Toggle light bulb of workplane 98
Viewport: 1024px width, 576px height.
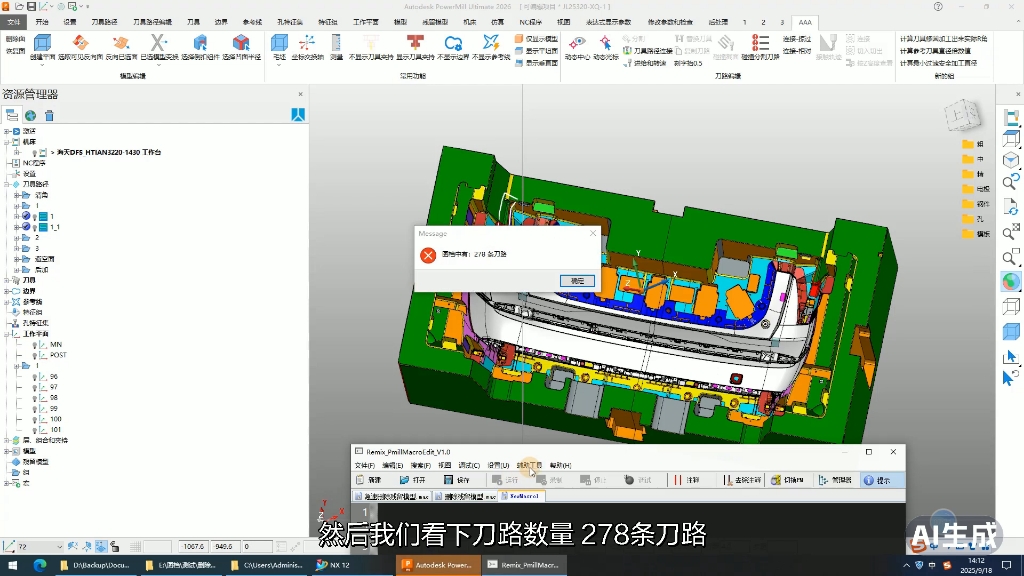tap(35, 398)
